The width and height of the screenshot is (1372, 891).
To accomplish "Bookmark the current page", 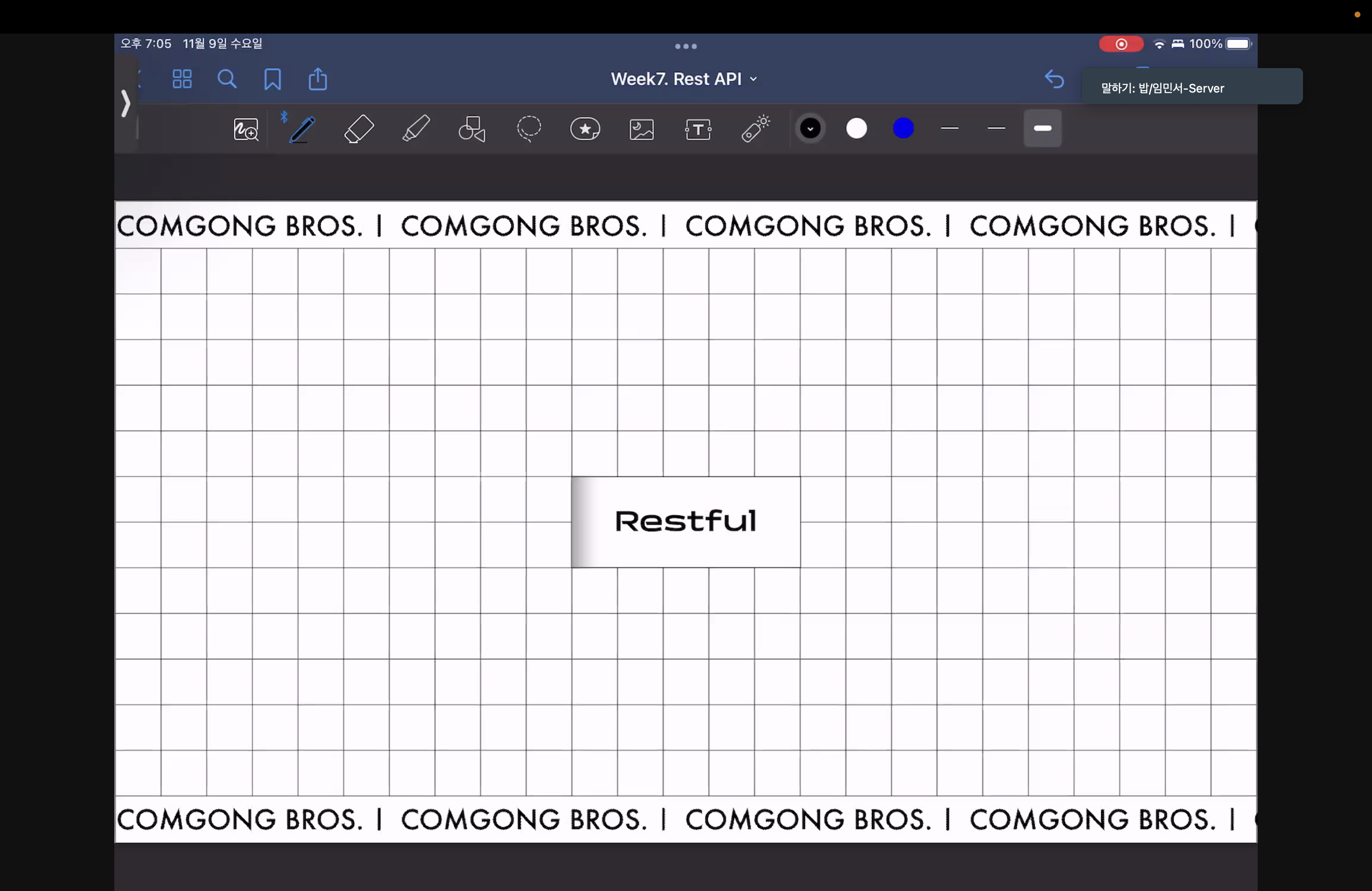I will [x=273, y=79].
